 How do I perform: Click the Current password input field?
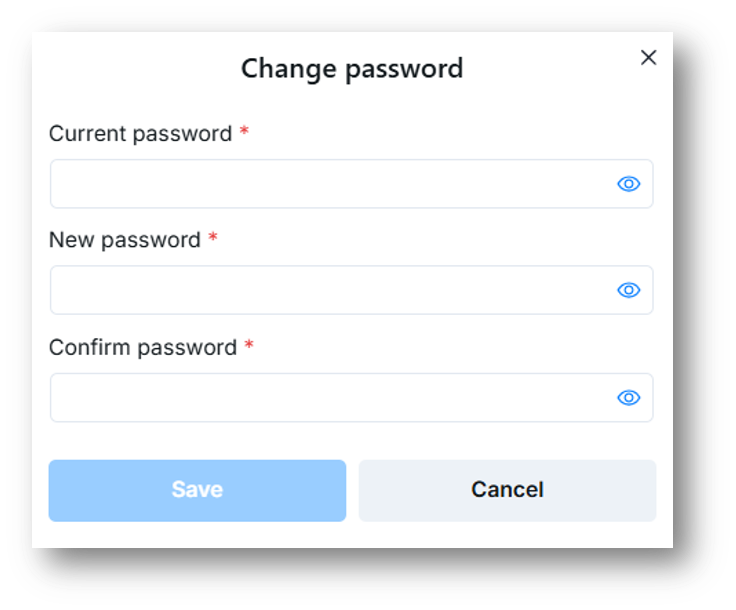(330, 184)
